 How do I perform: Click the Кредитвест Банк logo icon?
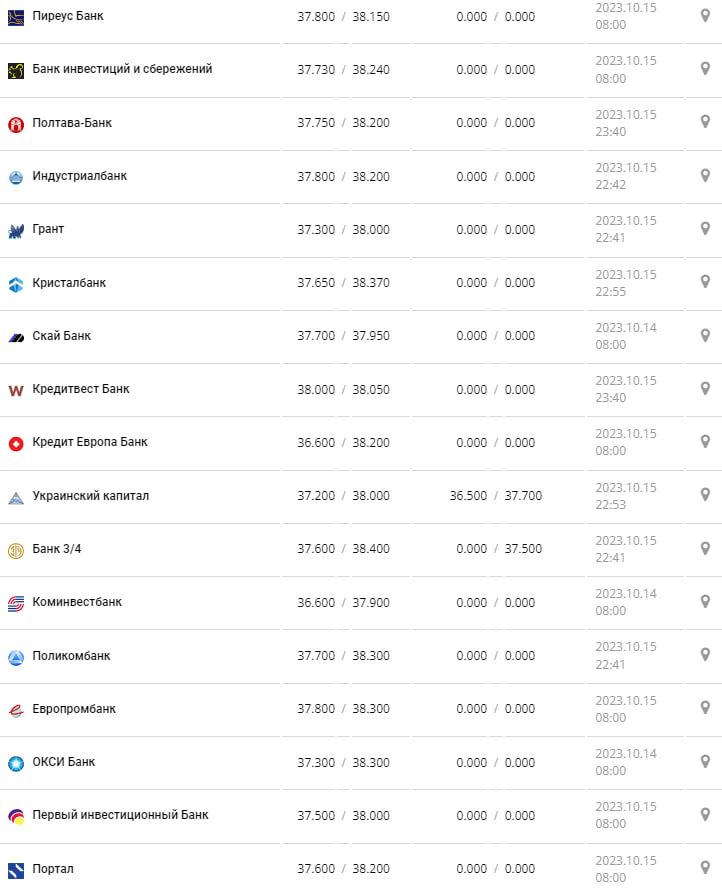coord(16,390)
